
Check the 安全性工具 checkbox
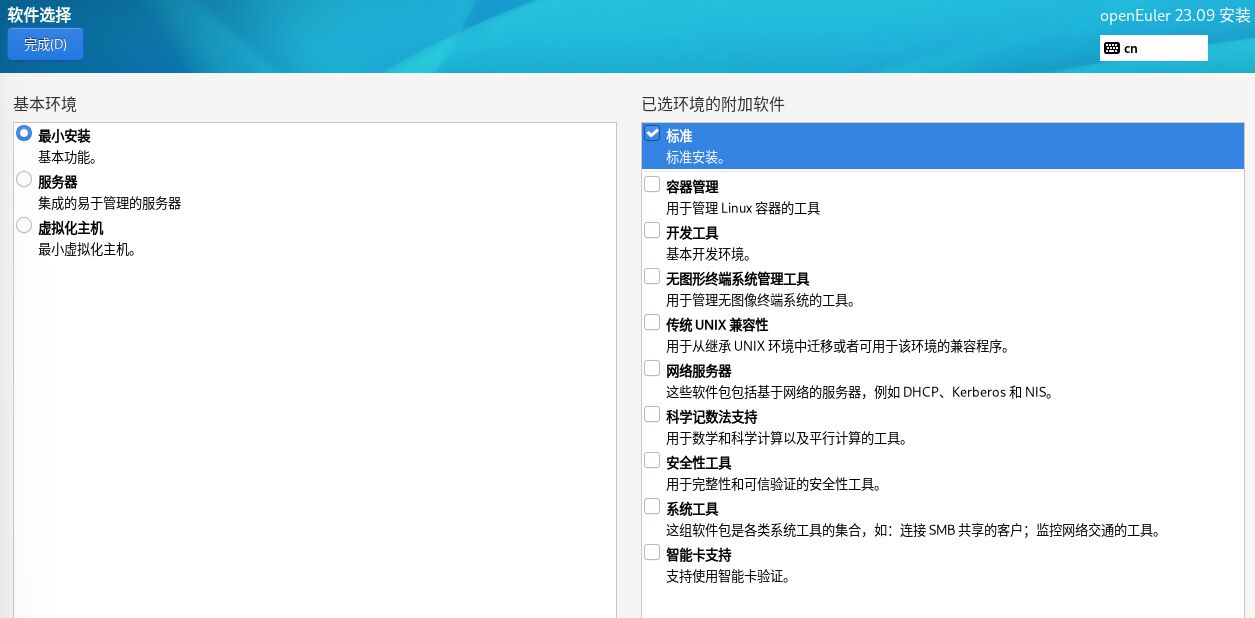coord(652,461)
